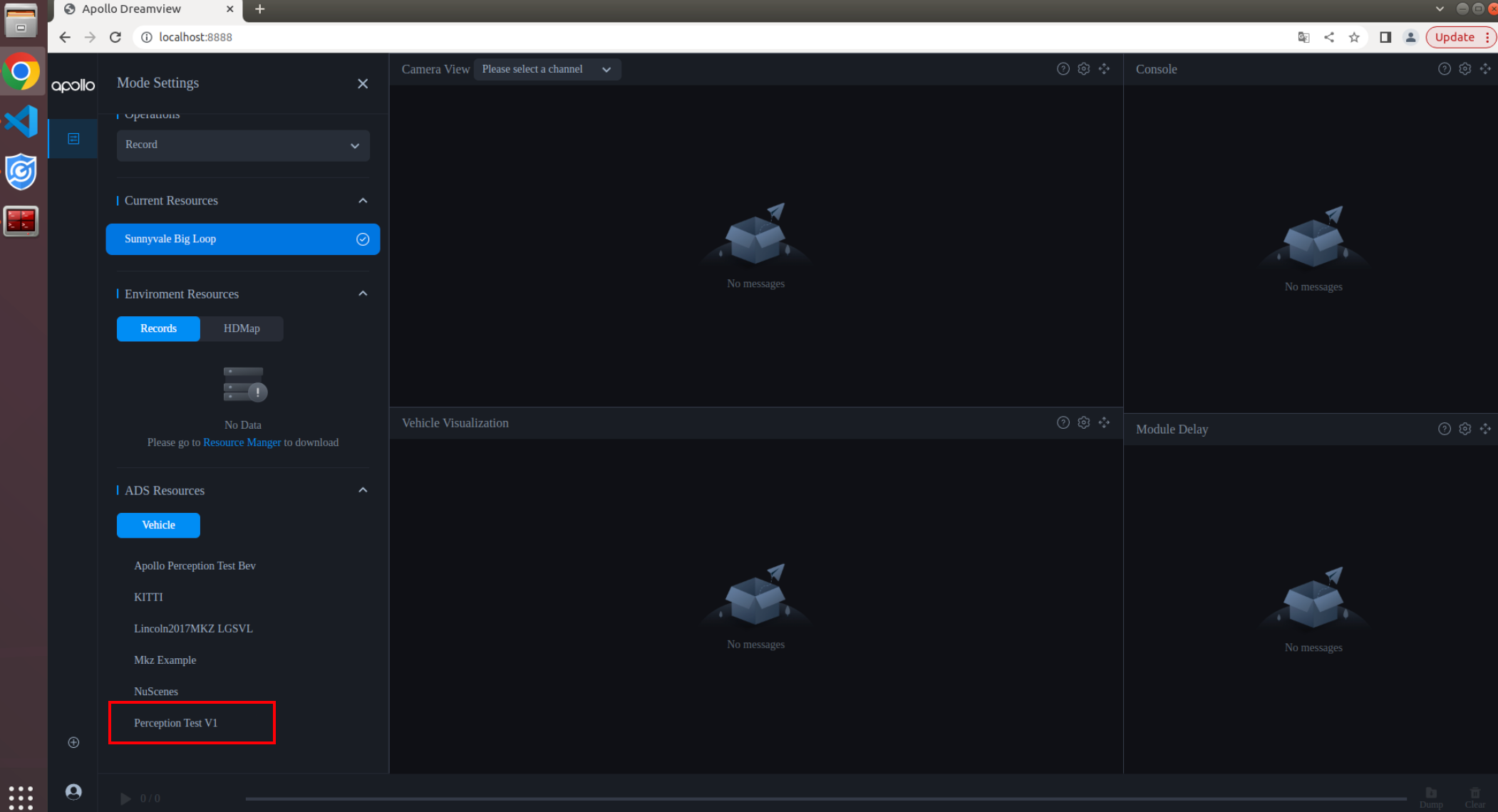The height and width of the screenshot is (812, 1498).
Task: Click Vehicle Visualization help icon
Action: click(1063, 422)
